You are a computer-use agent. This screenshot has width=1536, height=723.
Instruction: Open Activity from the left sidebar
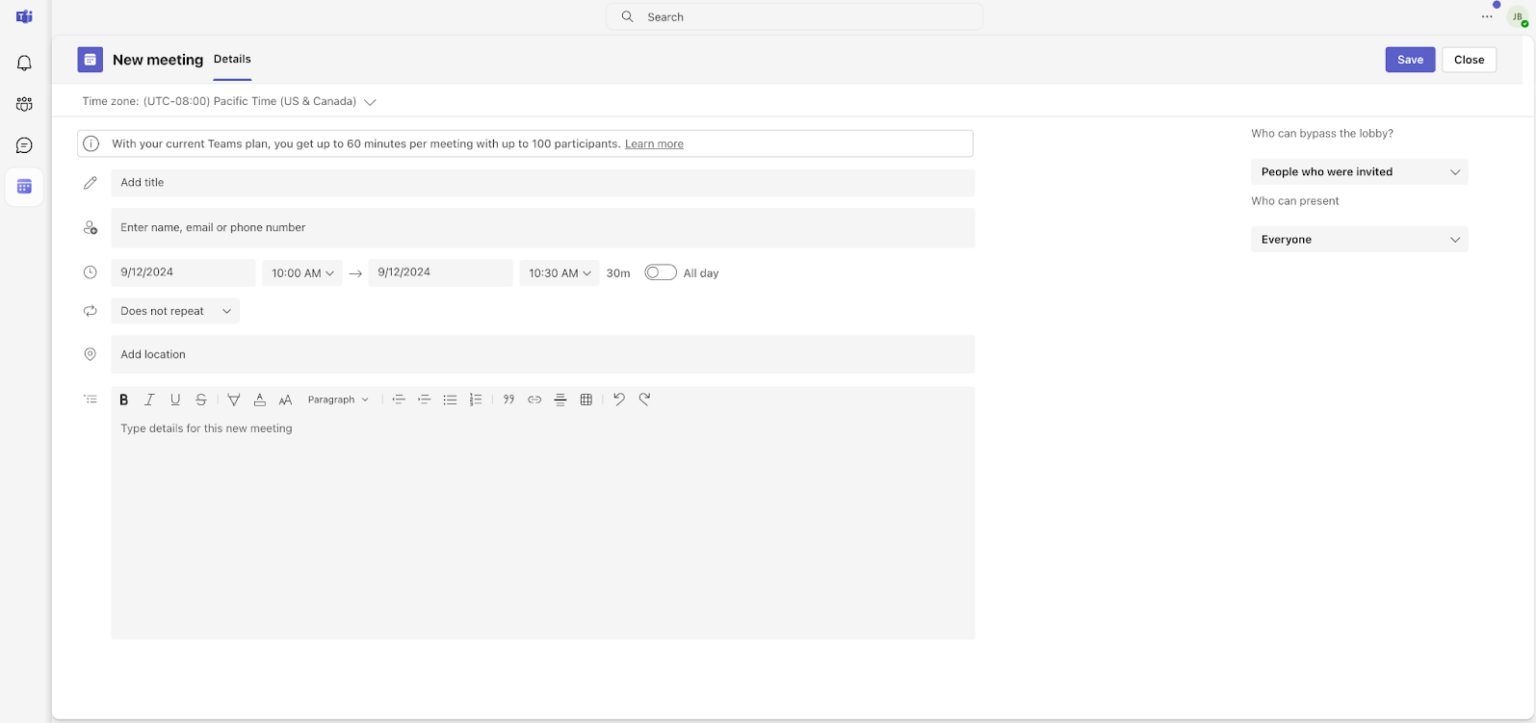[23, 62]
